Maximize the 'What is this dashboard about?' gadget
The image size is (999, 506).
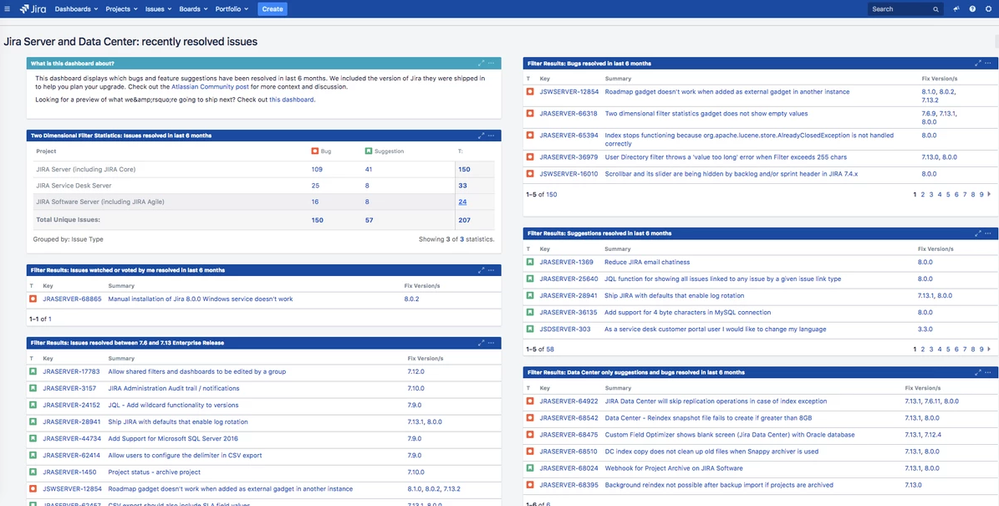tap(482, 63)
